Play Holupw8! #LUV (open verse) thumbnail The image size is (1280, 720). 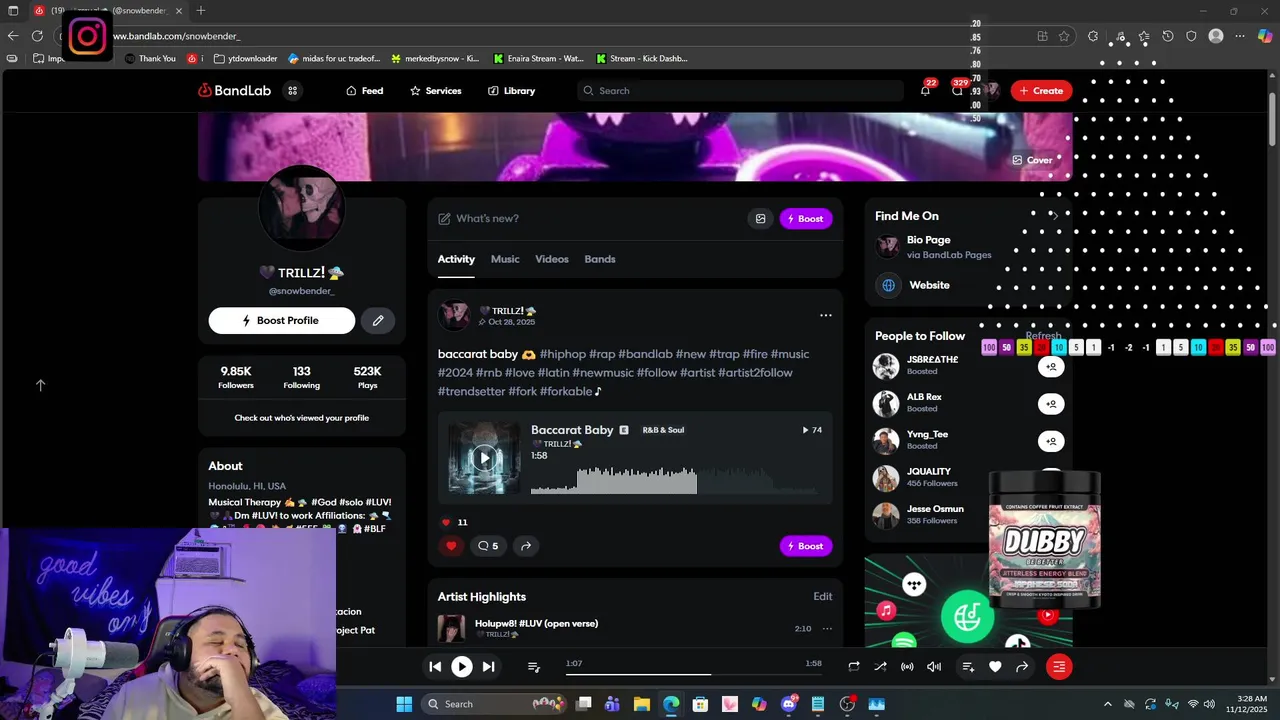pos(451,629)
